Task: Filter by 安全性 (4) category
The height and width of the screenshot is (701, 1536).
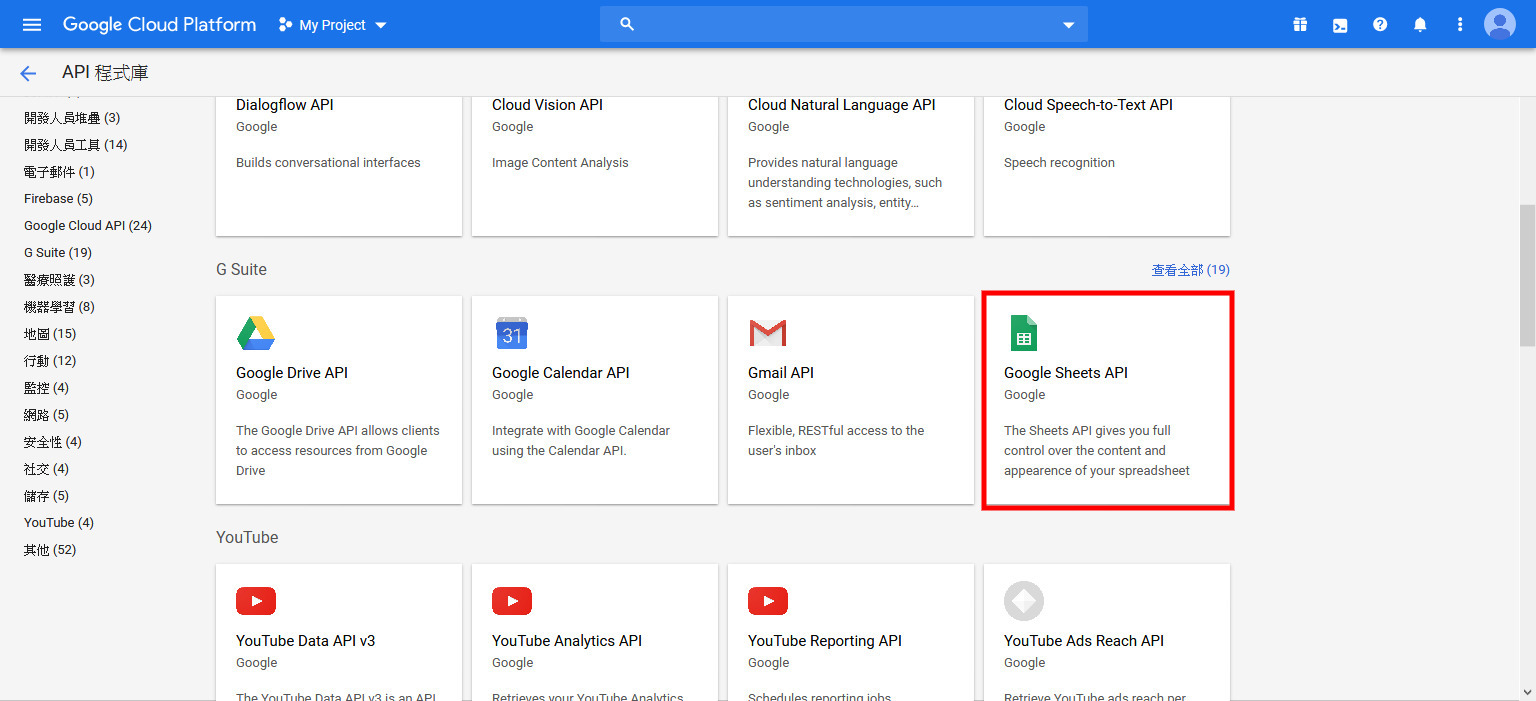Action: point(53,442)
